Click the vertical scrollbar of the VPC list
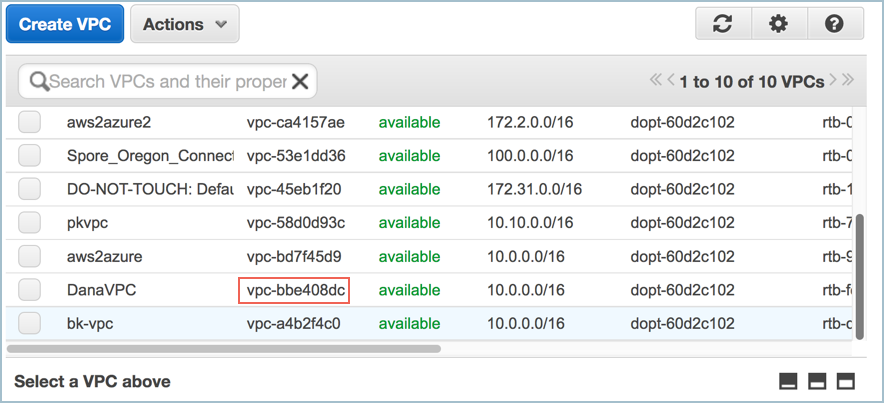Screen dimensions: 884x403 [x=862, y=270]
